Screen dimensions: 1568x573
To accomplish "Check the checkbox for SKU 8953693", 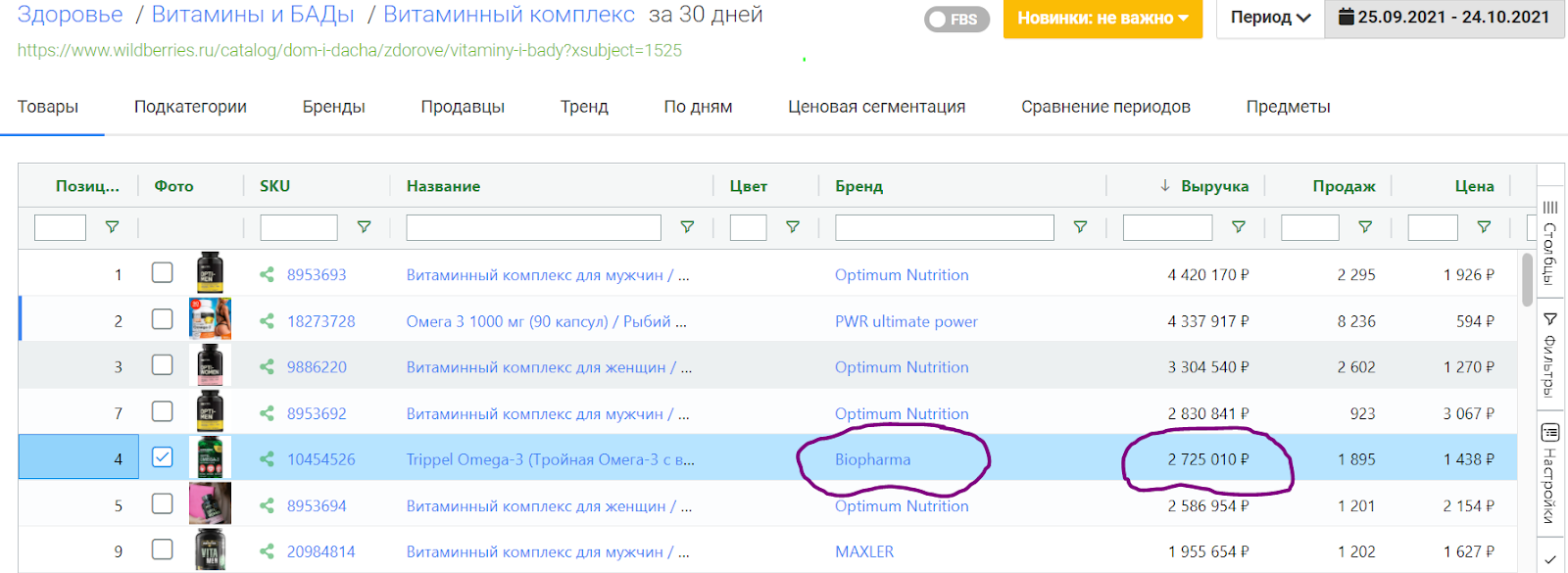I will [x=163, y=273].
